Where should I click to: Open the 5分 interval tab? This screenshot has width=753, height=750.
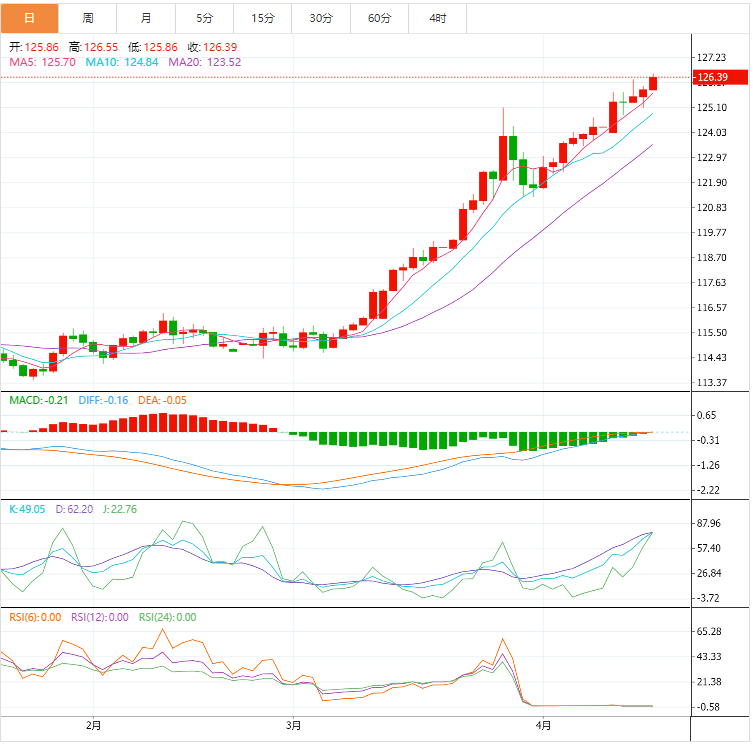pyautogui.click(x=205, y=18)
